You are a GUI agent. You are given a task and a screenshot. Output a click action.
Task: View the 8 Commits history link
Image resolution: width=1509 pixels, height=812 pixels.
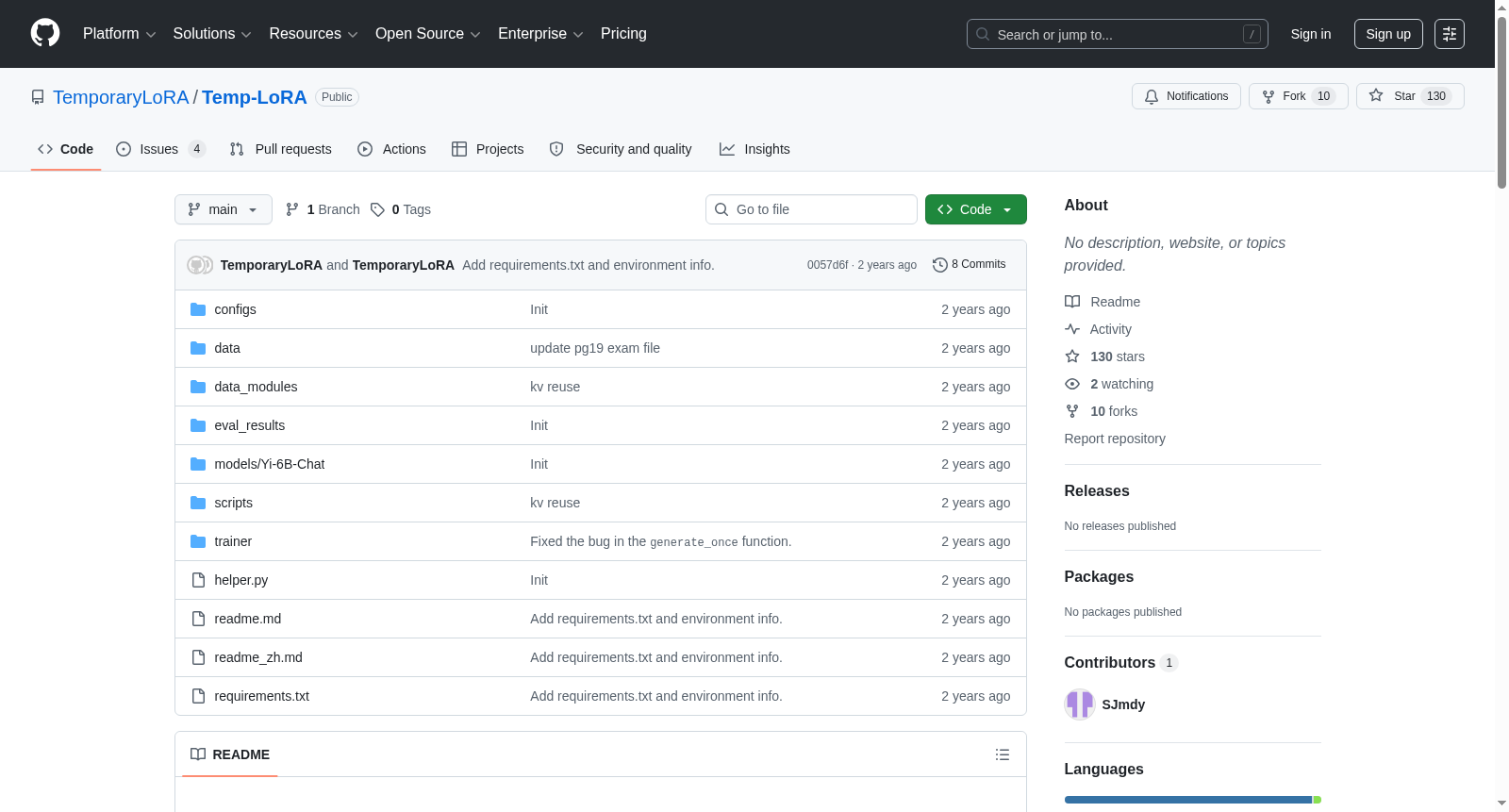(x=970, y=264)
